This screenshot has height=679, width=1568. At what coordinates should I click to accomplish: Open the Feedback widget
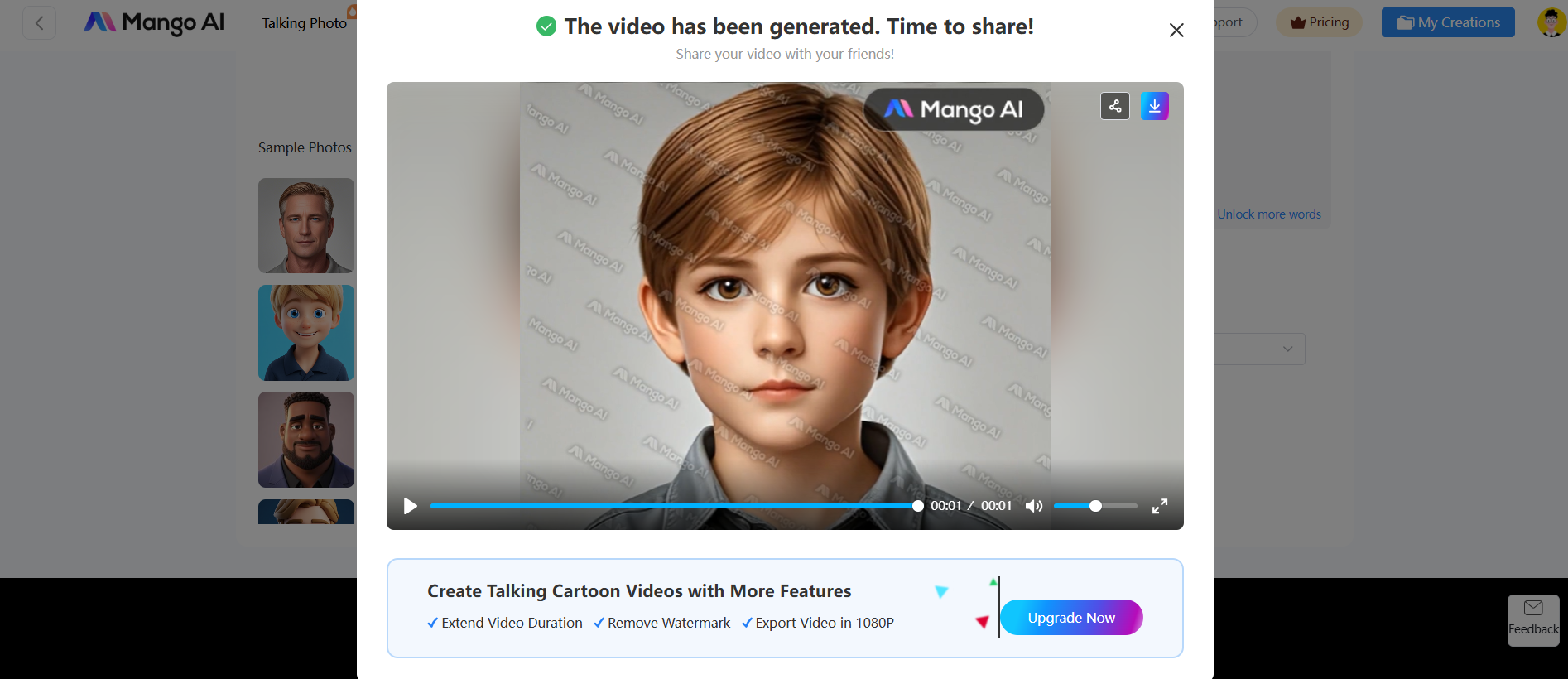(x=1533, y=620)
